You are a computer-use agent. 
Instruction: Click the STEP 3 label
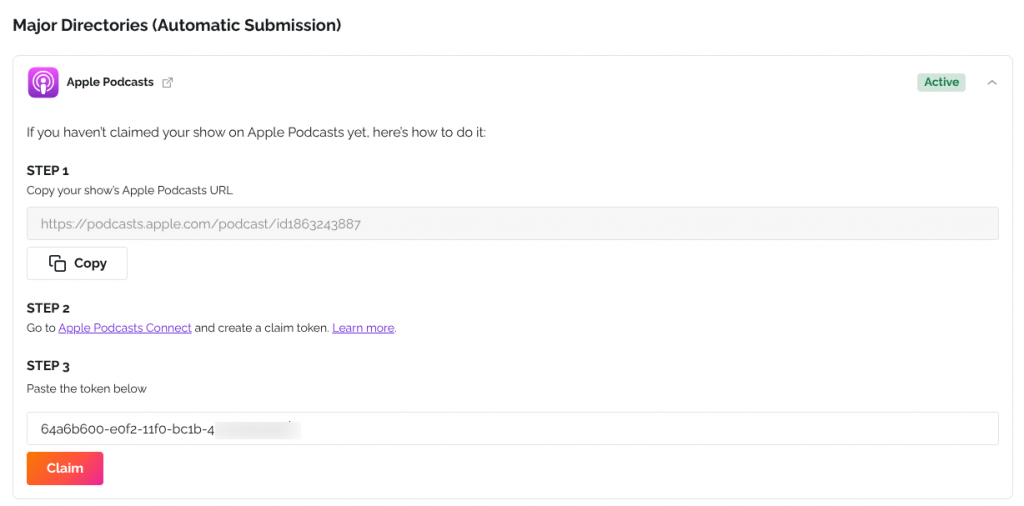point(48,366)
